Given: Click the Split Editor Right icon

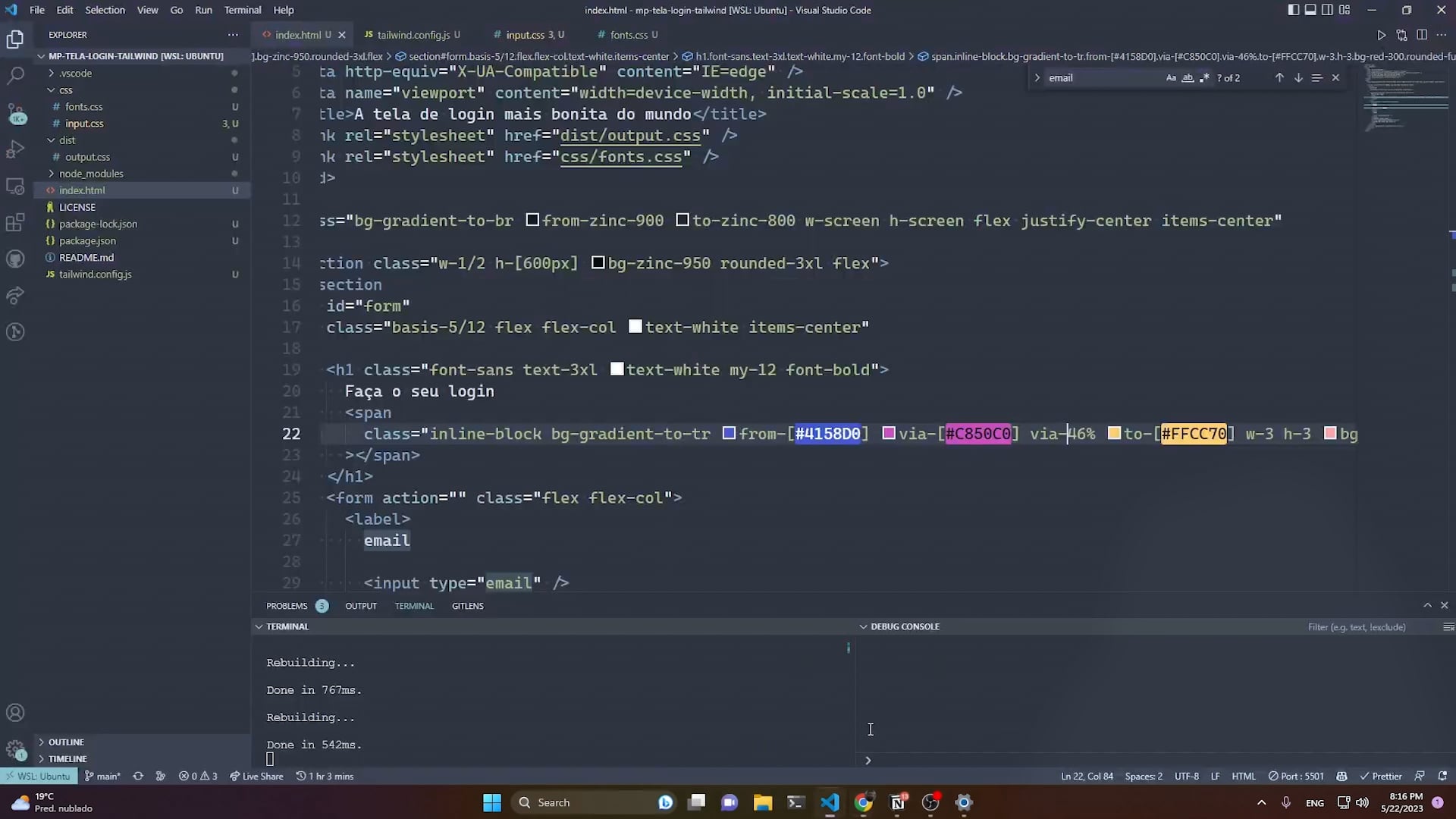Looking at the screenshot, I should pyautogui.click(x=1422, y=35).
